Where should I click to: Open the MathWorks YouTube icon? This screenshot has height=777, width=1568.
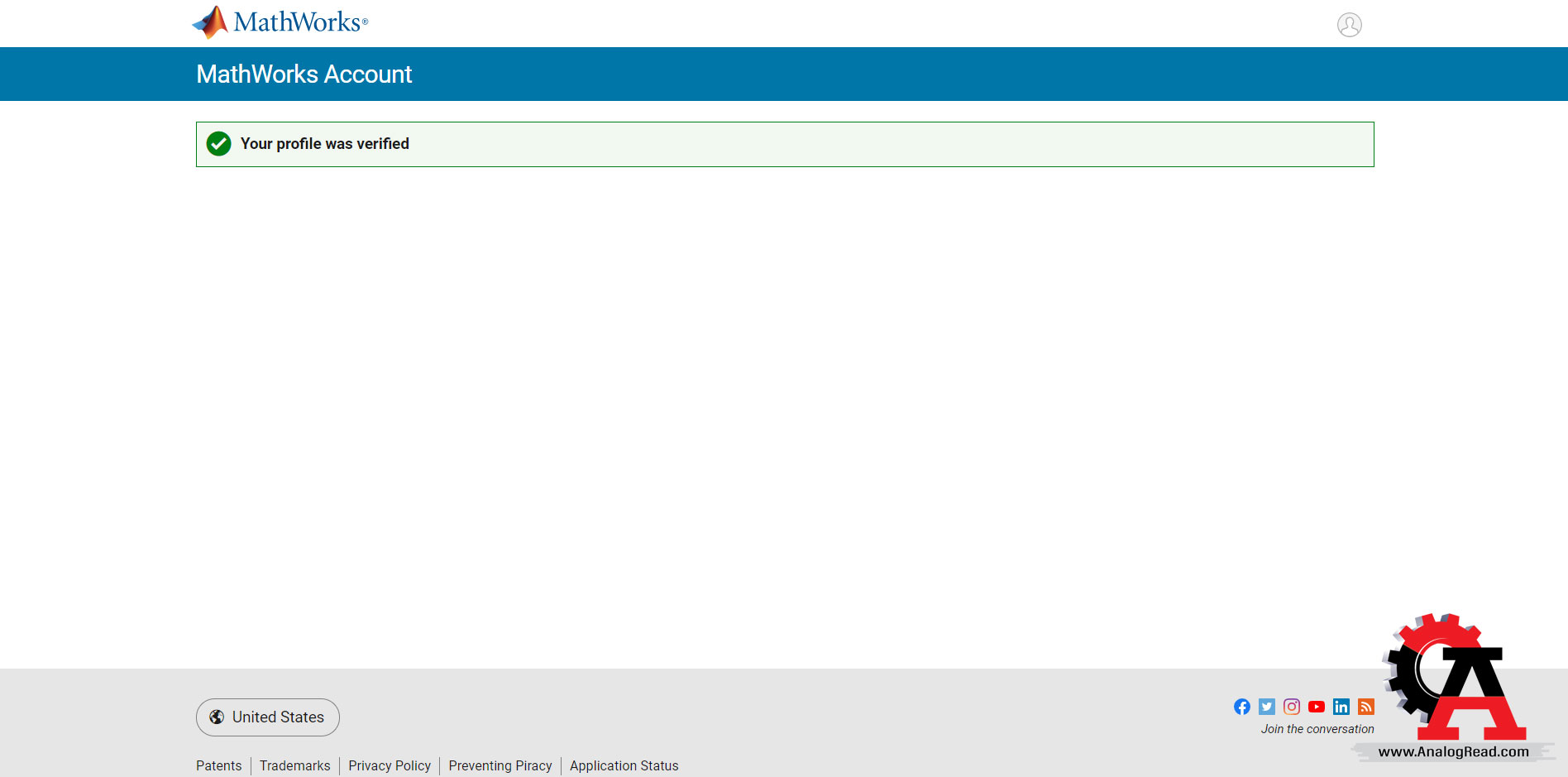pyautogui.click(x=1317, y=707)
